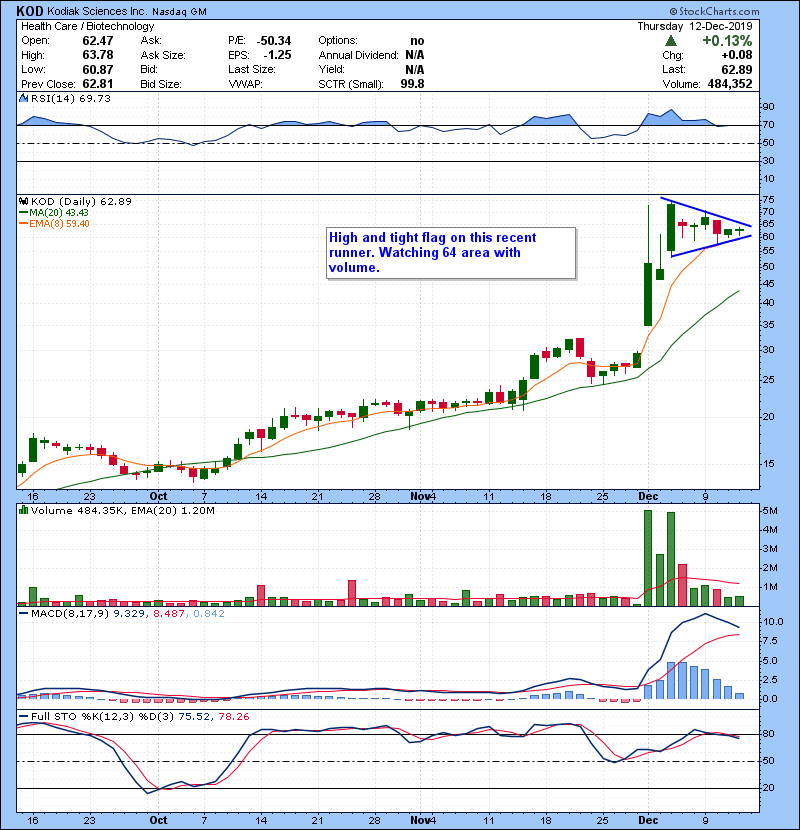Click the 'Nasdaq GM' exchange label
The height and width of the screenshot is (830, 800).
179,12
